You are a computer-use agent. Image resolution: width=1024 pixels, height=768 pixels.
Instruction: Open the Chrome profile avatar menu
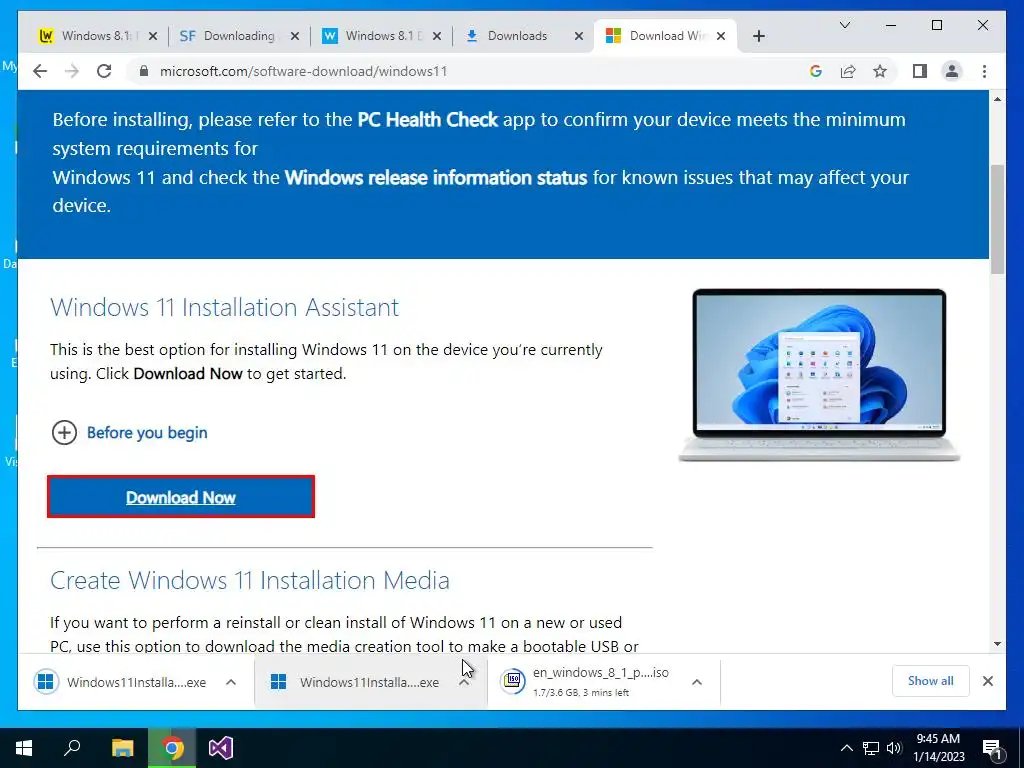pos(952,71)
